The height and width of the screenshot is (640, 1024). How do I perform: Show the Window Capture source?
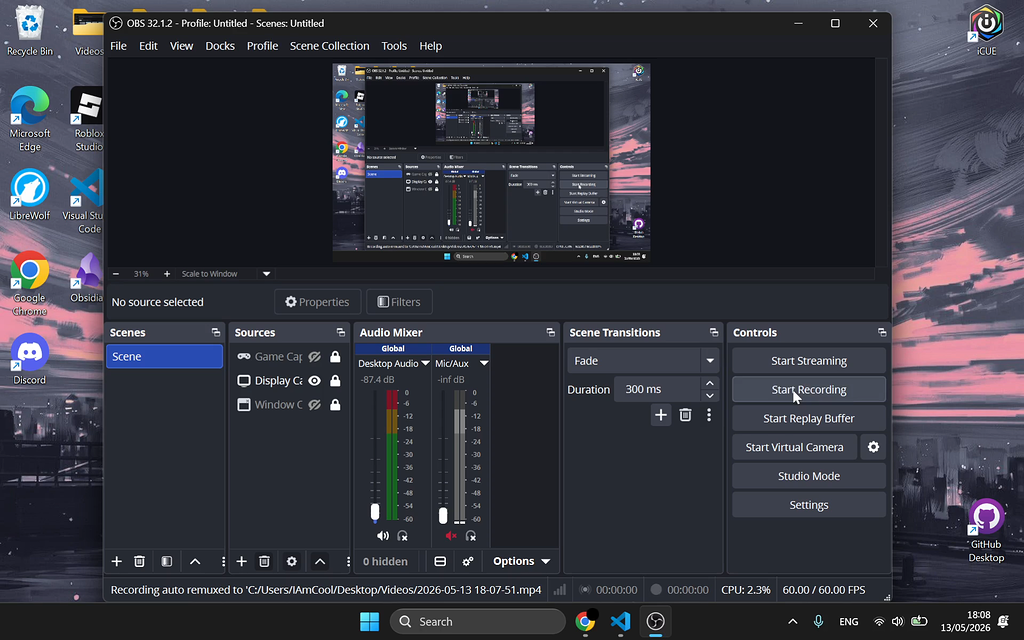[315, 405]
